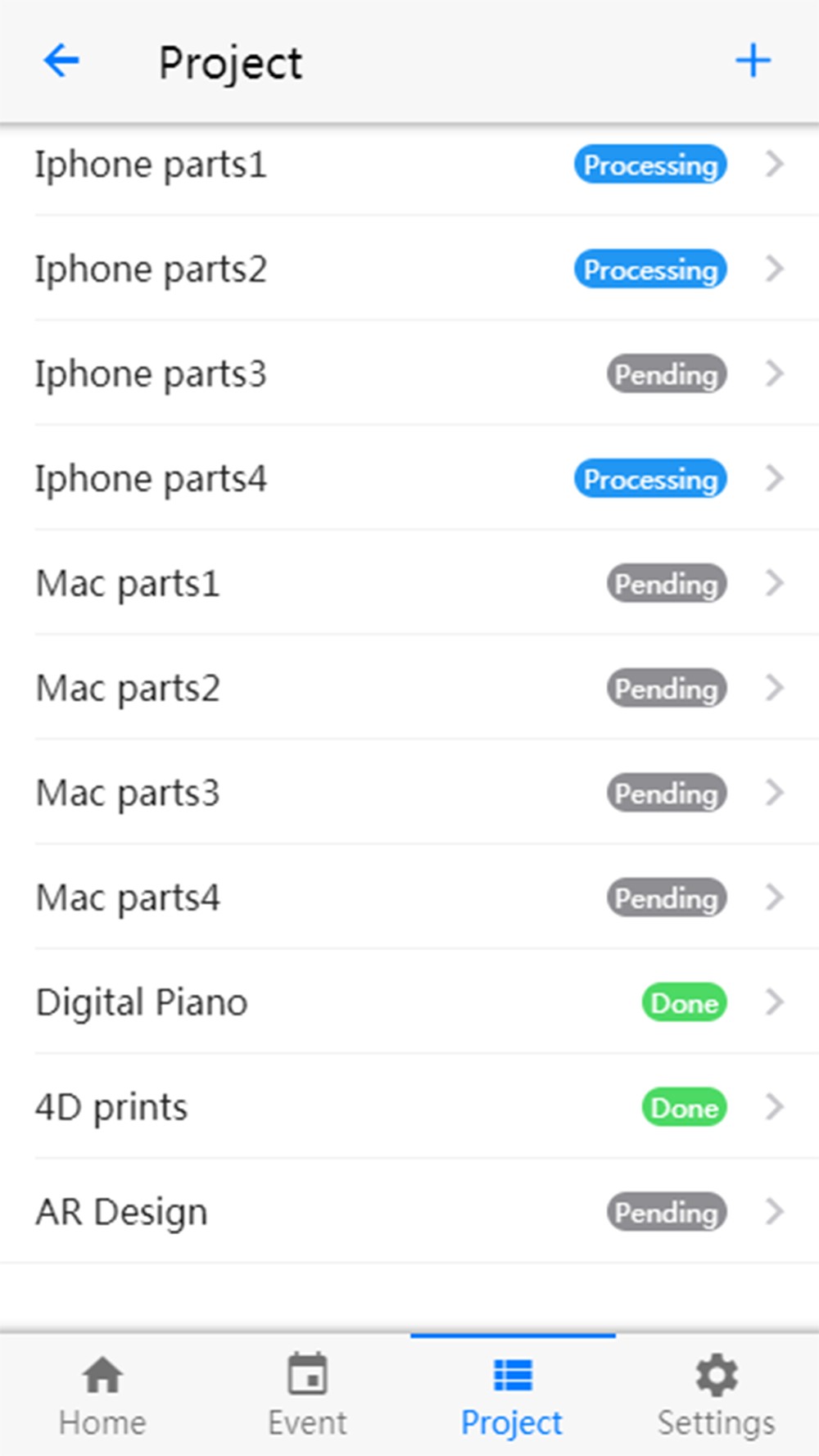Click Done badge on Digital Piano
The image size is (819, 1456).
(684, 1002)
